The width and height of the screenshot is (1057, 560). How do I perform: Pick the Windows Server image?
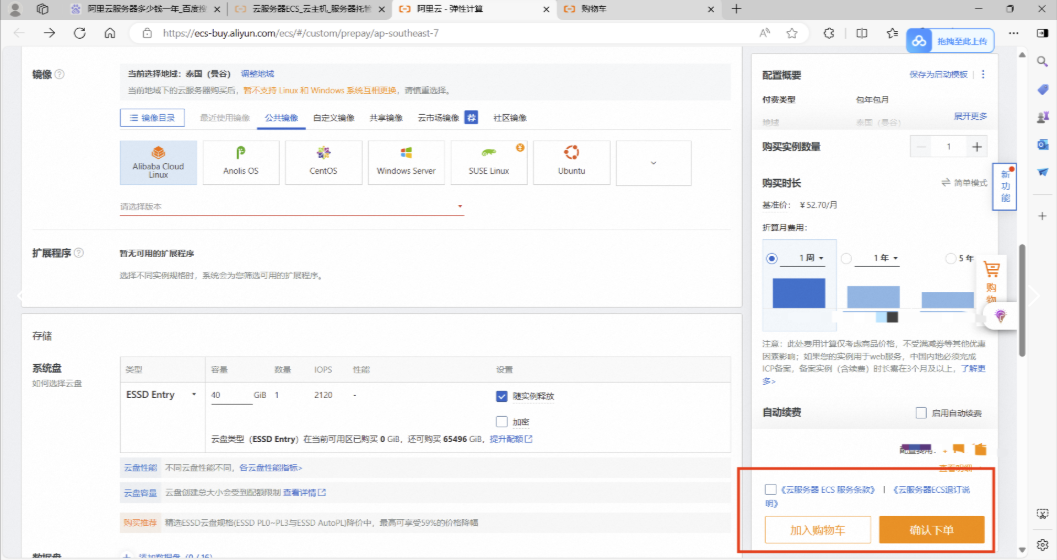pos(406,161)
